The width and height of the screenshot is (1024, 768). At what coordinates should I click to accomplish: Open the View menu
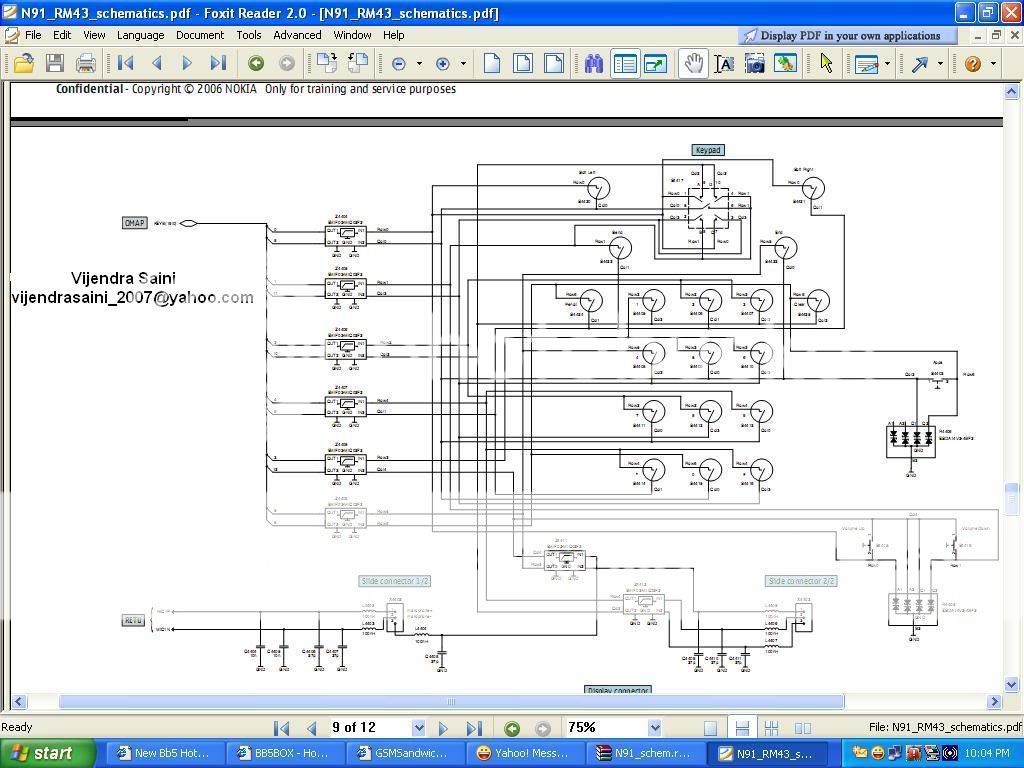(94, 35)
